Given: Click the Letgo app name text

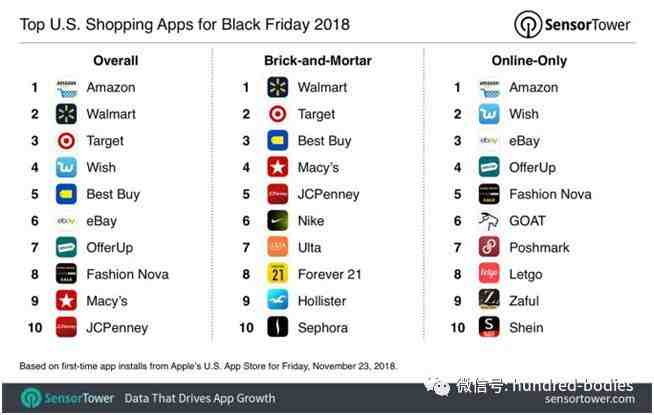Looking at the screenshot, I should (526, 275).
